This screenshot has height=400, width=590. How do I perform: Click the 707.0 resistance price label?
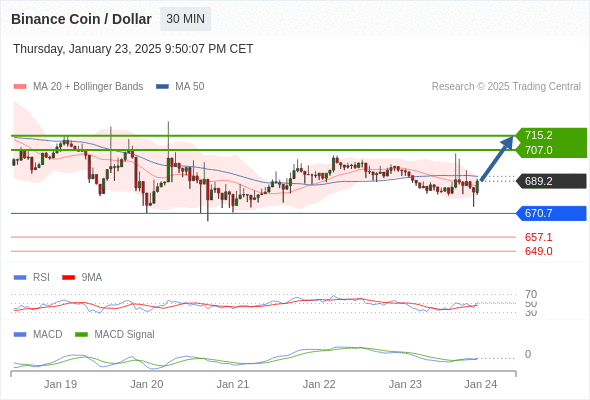click(539, 150)
